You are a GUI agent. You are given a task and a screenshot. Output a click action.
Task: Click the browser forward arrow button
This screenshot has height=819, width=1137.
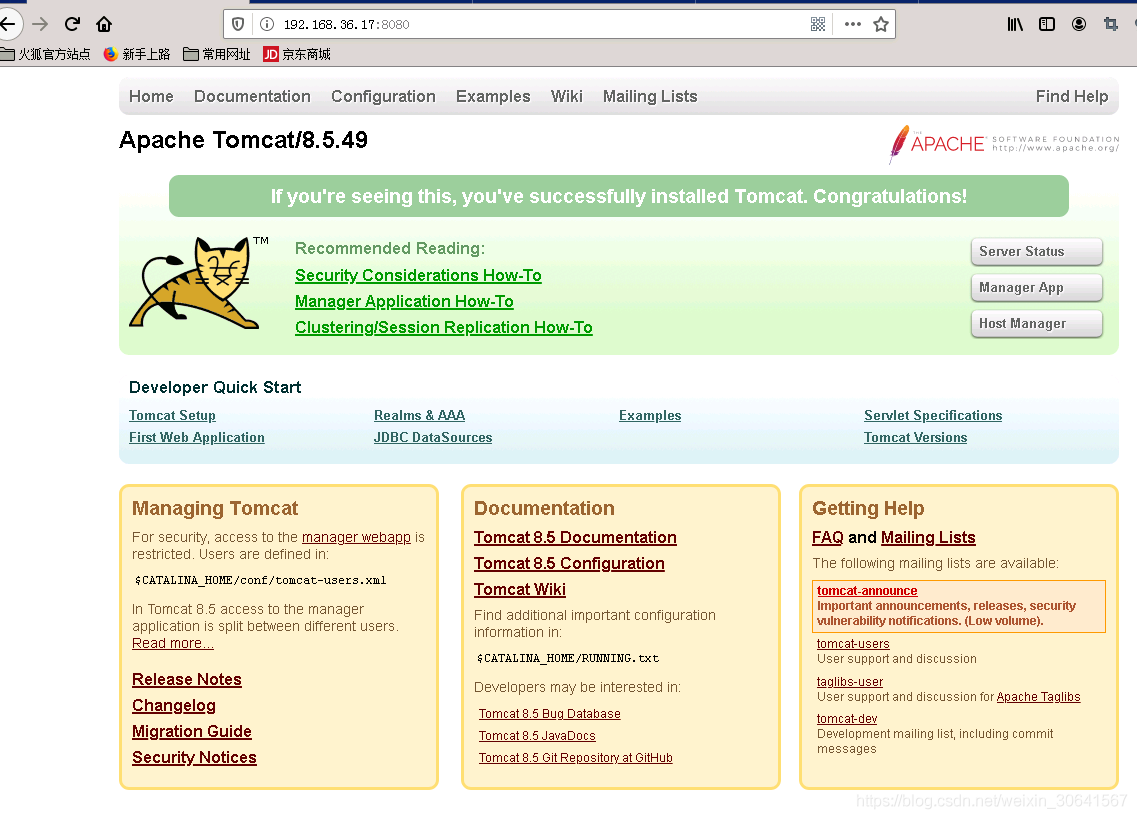pyautogui.click(x=40, y=24)
